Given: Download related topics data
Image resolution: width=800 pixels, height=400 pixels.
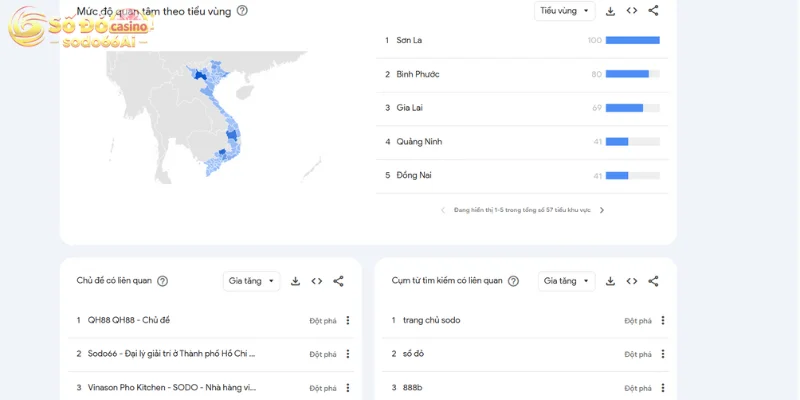Looking at the screenshot, I should pyautogui.click(x=295, y=281).
